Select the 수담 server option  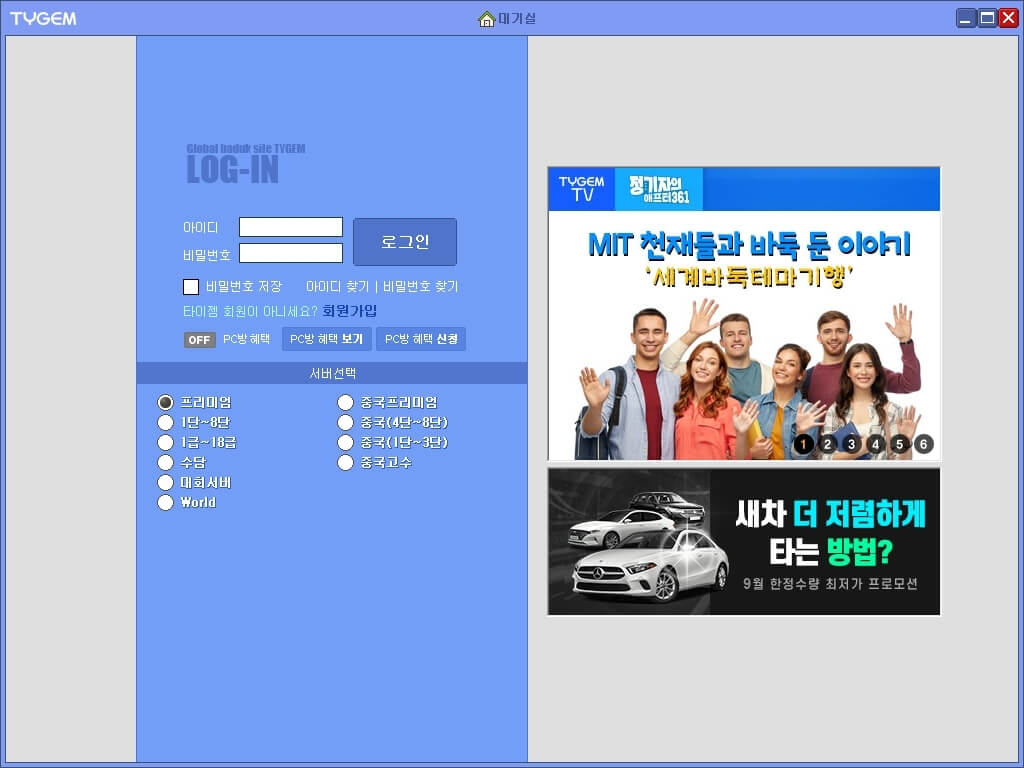(x=165, y=462)
